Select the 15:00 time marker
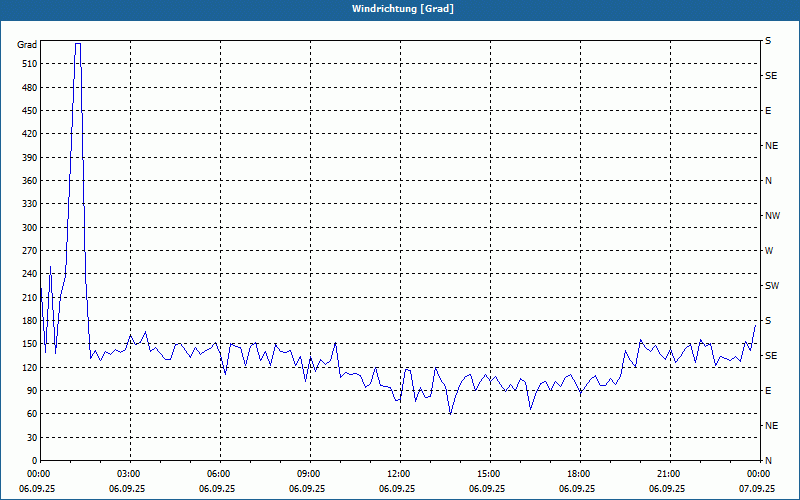 point(490,473)
